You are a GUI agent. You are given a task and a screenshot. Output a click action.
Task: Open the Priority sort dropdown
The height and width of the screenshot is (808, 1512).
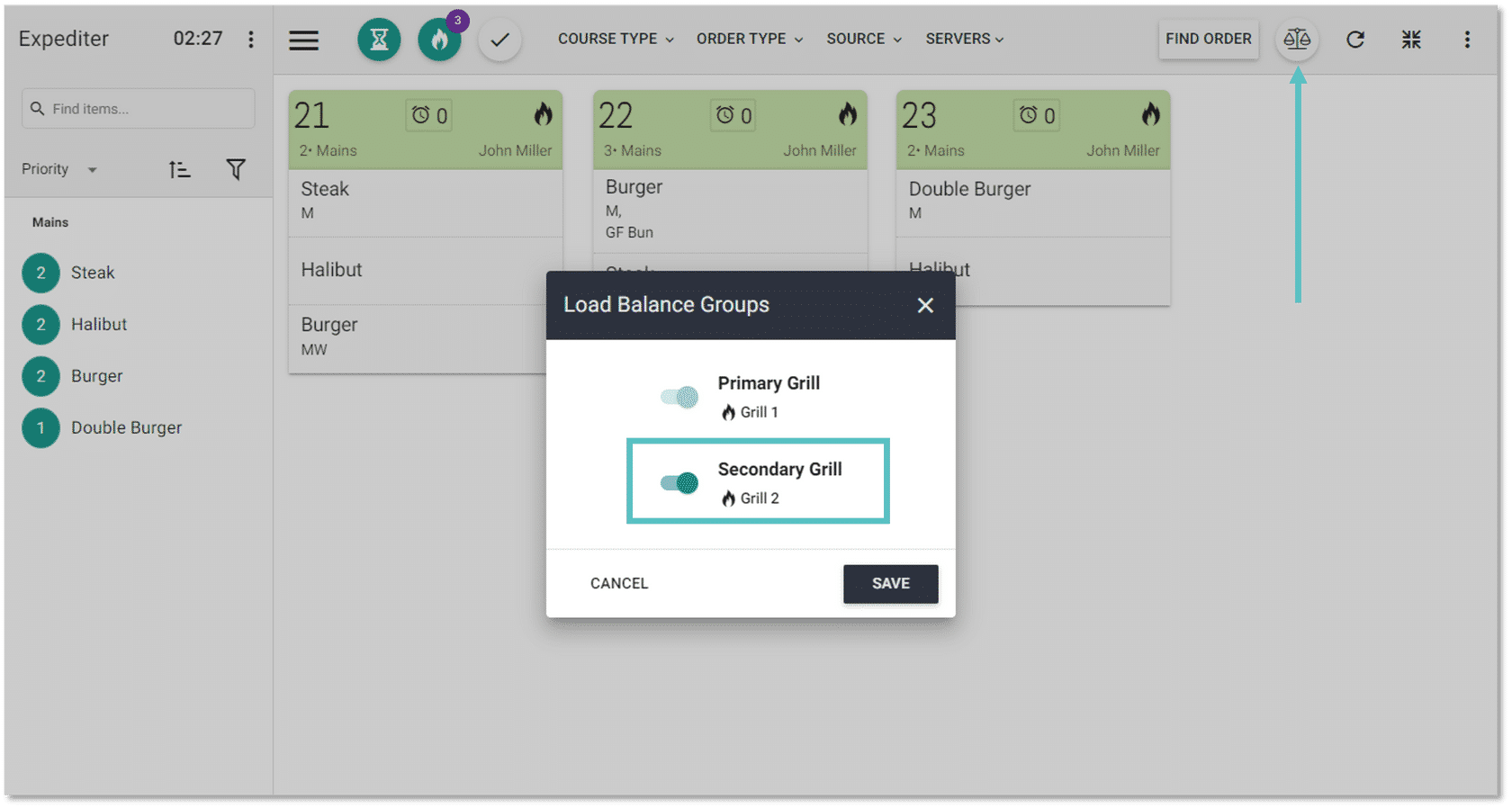tap(59, 169)
